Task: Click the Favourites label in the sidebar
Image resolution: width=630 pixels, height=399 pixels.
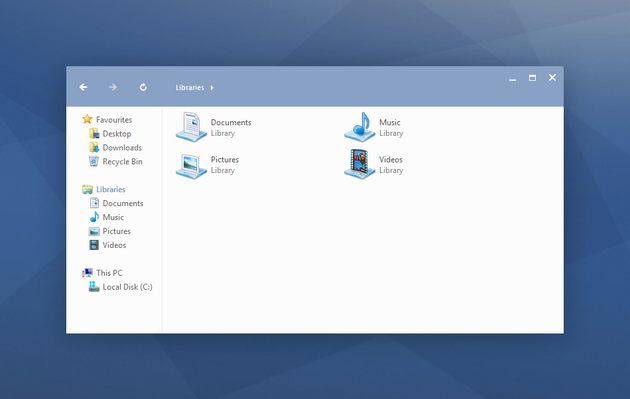Action: [x=114, y=120]
